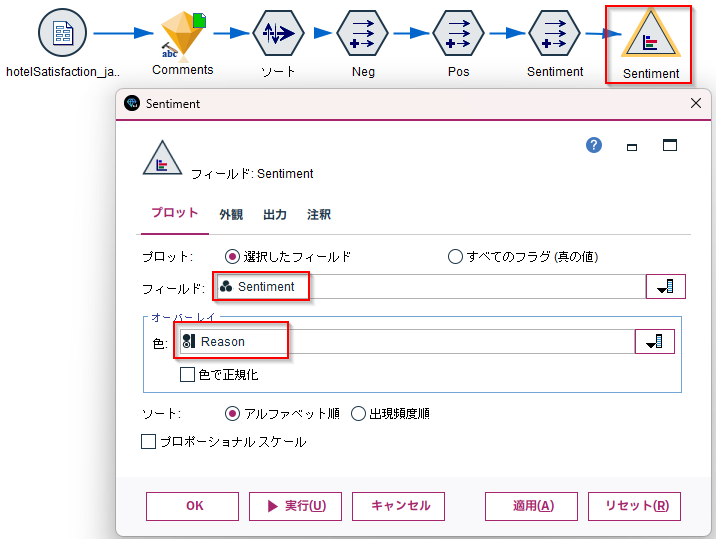Click the distribution node icon in dialog header

pyautogui.click(x=162, y=158)
